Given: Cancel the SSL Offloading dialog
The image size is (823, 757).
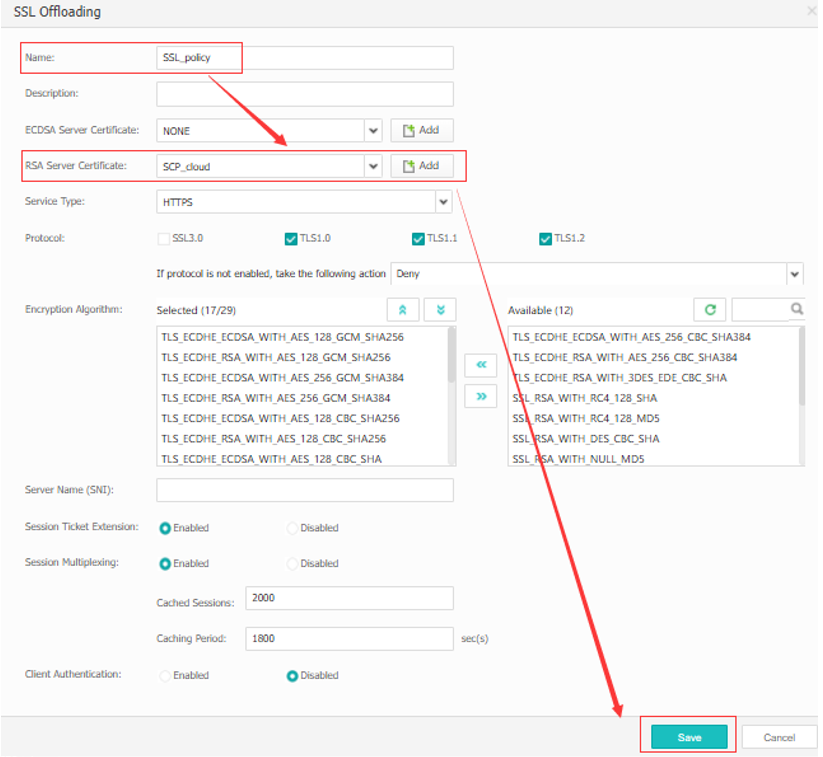Looking at the screenshot, I should coord(779,737).
